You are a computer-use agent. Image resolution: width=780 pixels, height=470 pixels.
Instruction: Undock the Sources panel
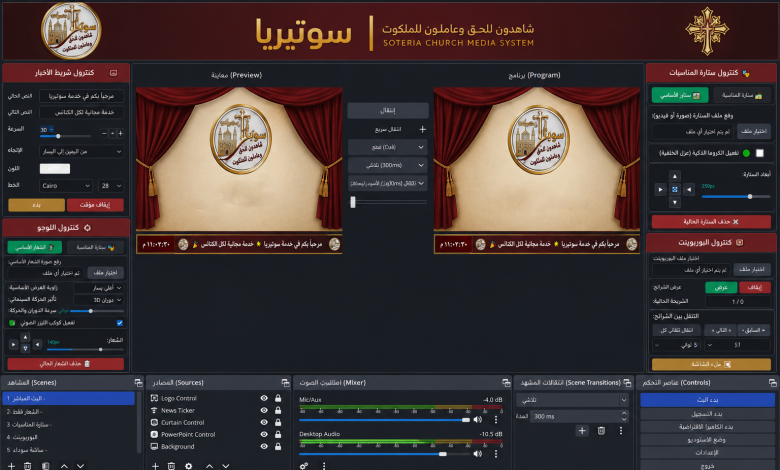[286, 382]
